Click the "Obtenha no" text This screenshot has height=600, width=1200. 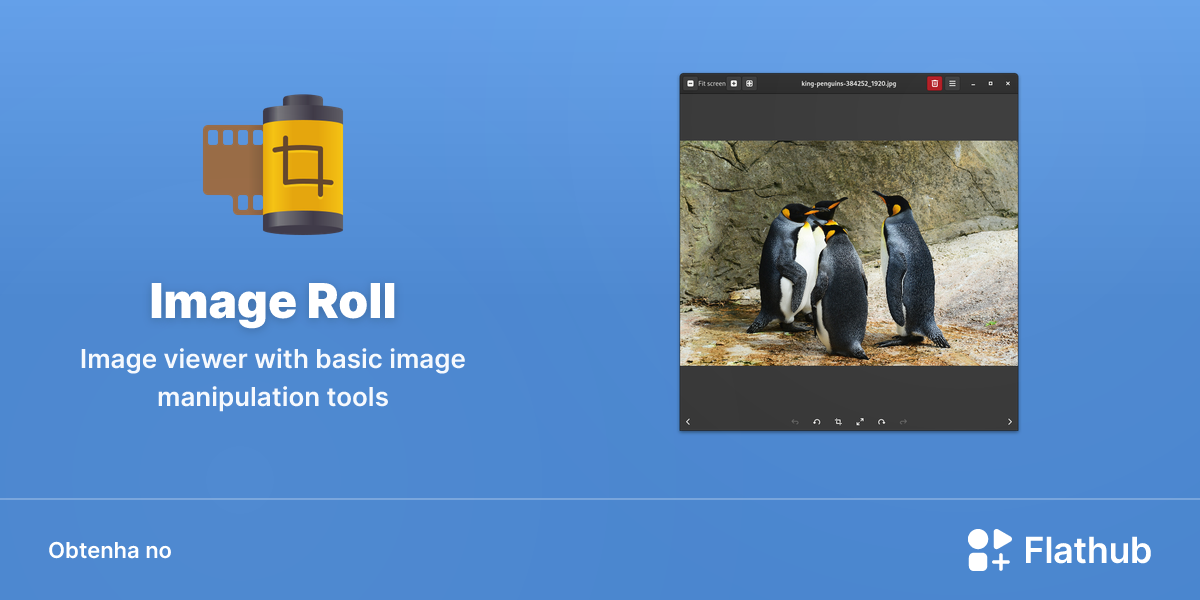click(x=110, y=551)
